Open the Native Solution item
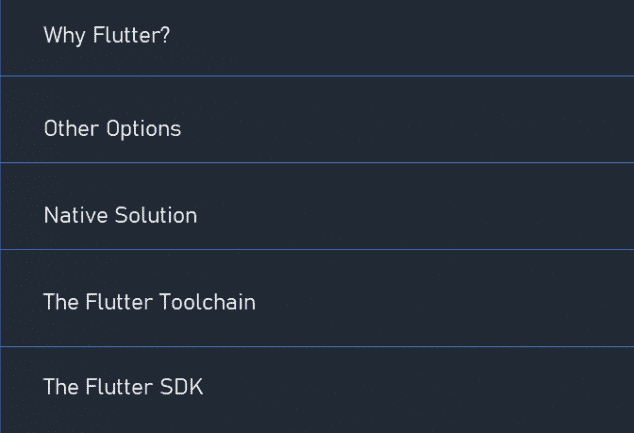634x433 pixels. point(317,206)
